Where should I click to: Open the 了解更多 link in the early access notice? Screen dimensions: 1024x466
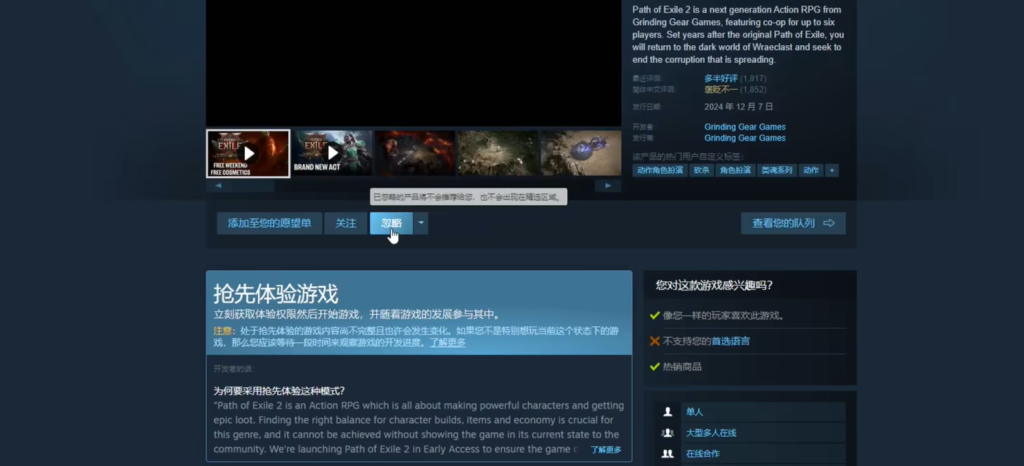[x=448, y=342]
